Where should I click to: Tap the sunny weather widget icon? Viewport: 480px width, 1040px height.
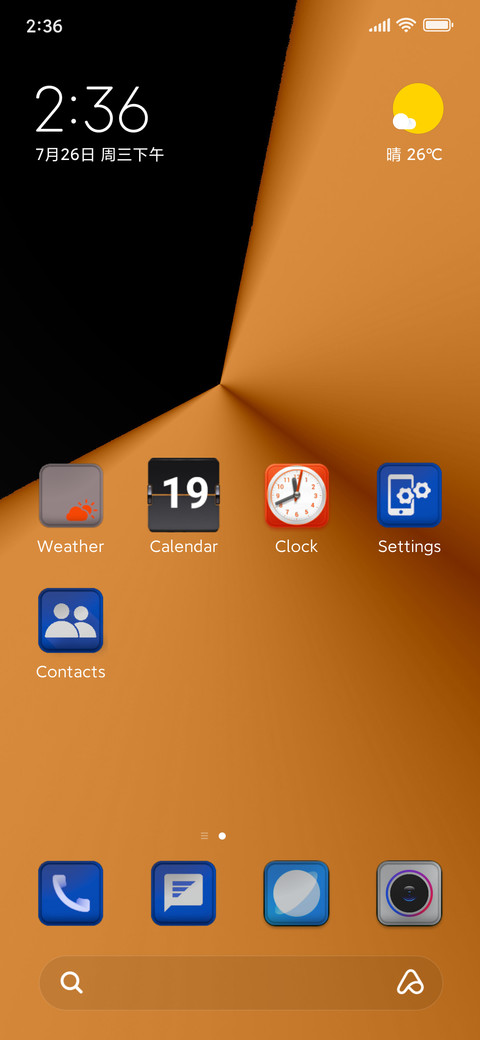[417, 108]
